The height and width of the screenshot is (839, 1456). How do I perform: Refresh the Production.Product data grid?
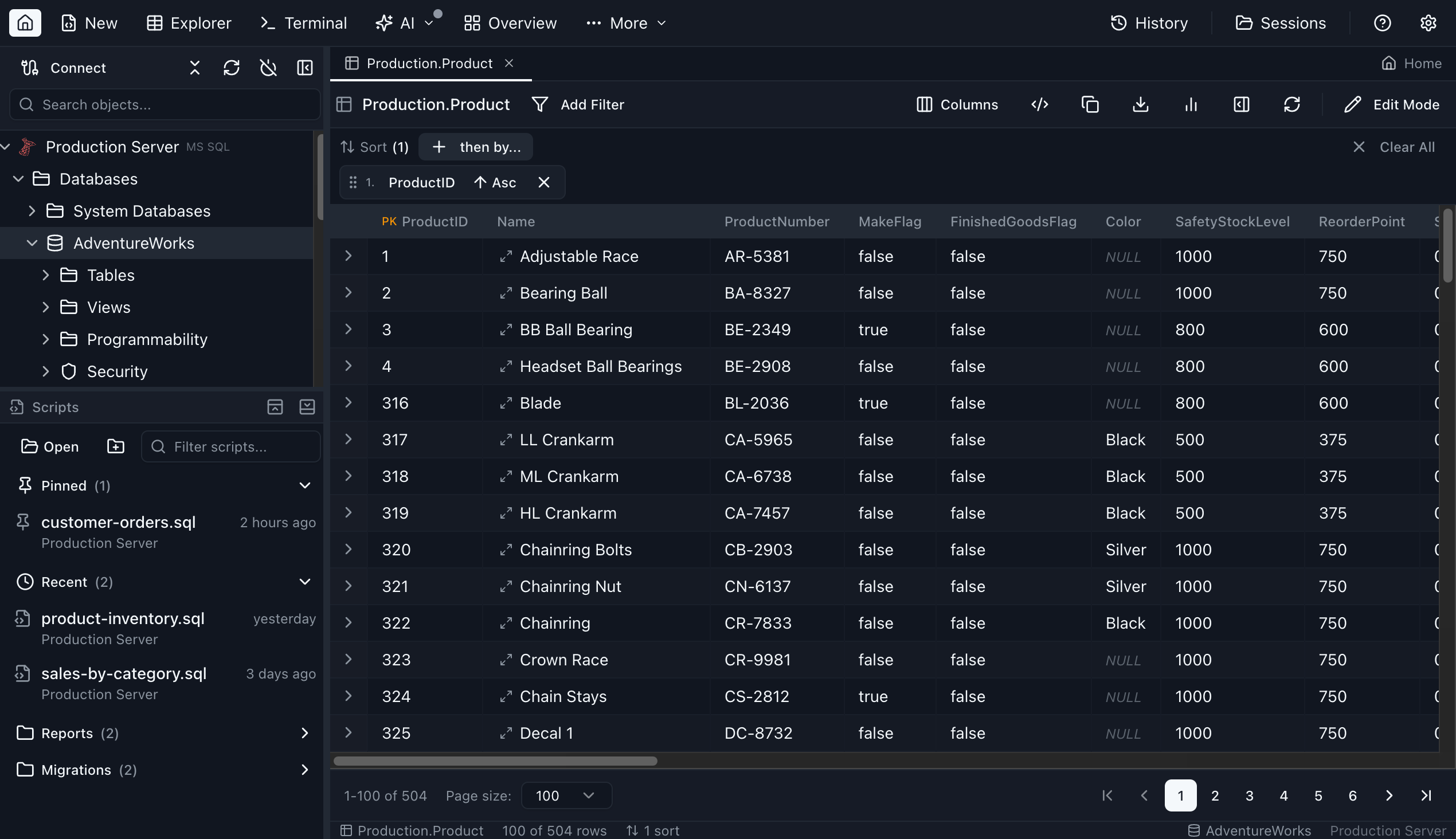click(x=1292, y=104)
